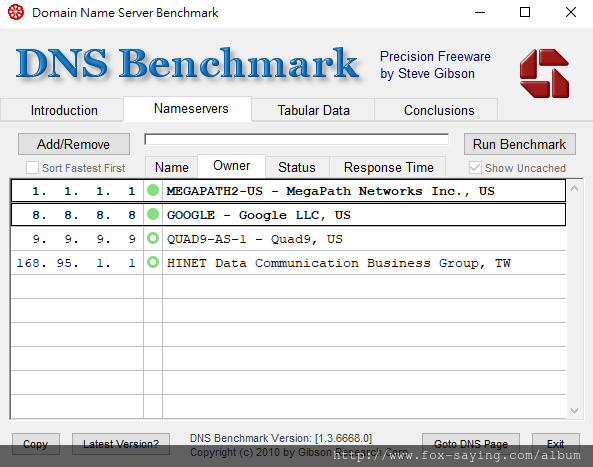Screen dimensions: 593x467
Task: Click the list scrollbar up arrow
Action: point(574,188)
